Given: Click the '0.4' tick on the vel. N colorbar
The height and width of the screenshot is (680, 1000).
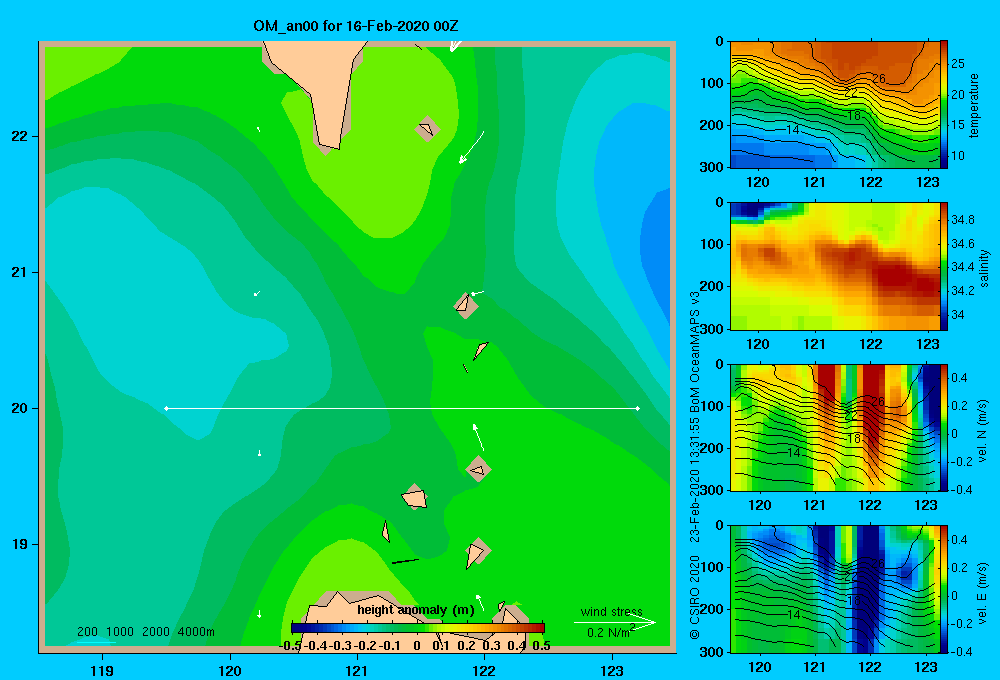Looking at the screenshot, I should coord(960,378).
